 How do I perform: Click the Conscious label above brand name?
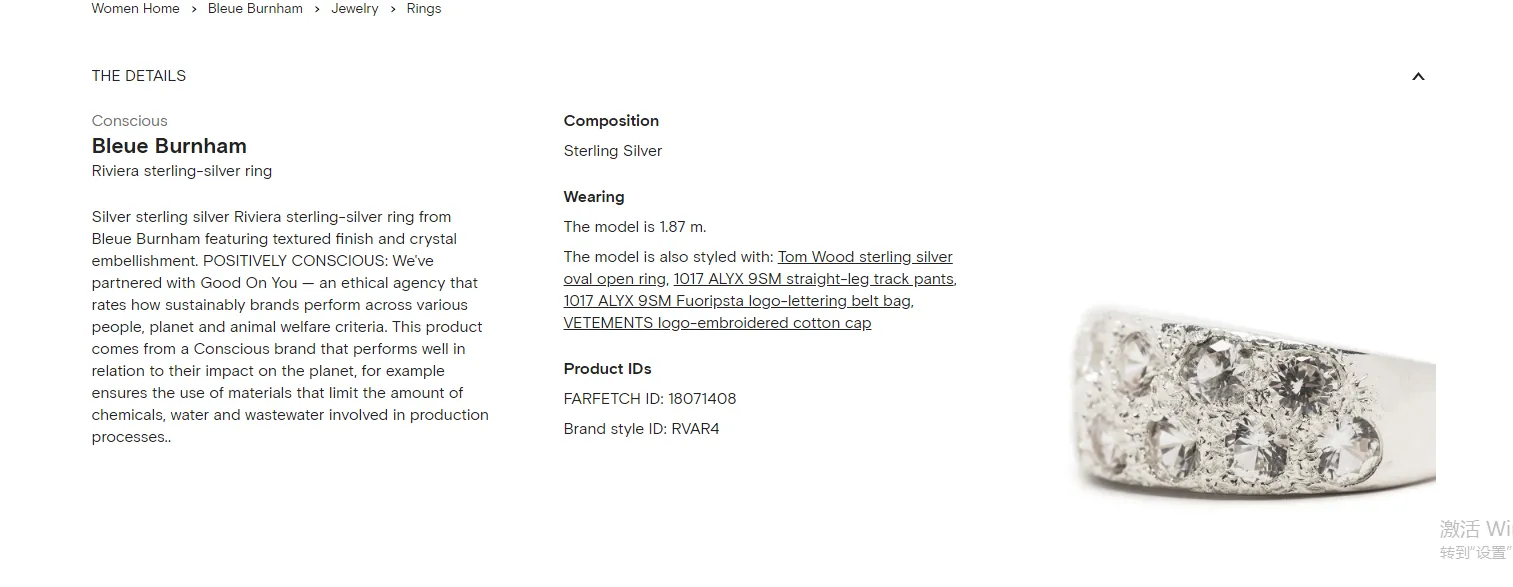129,121
